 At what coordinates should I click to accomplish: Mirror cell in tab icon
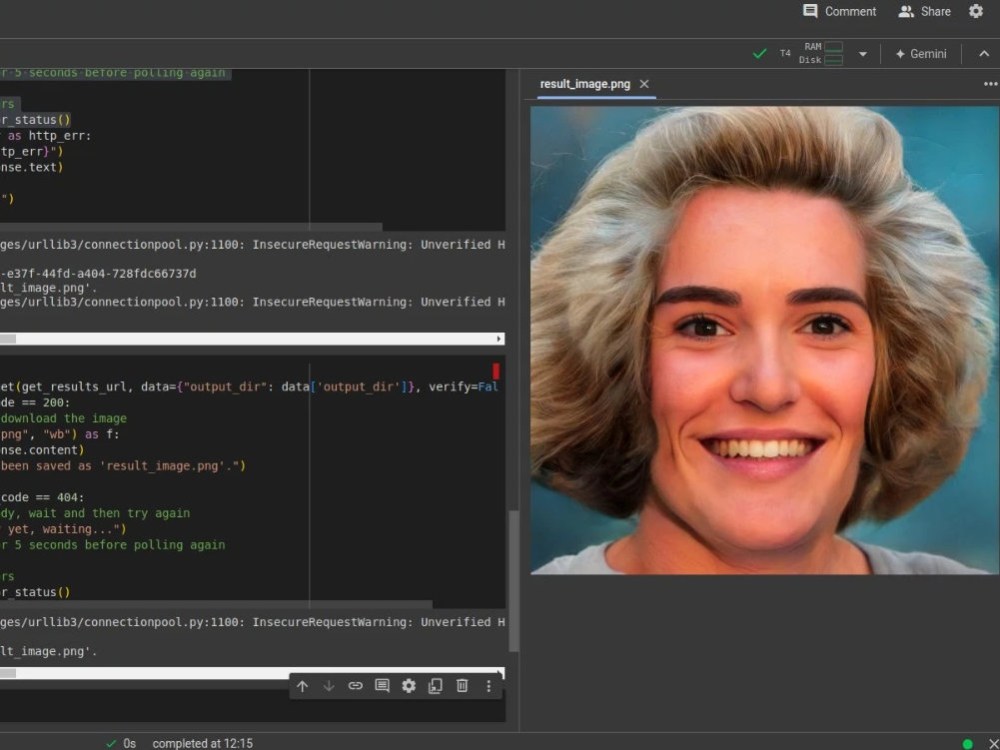pyautogui.click(x=436, y=686)
